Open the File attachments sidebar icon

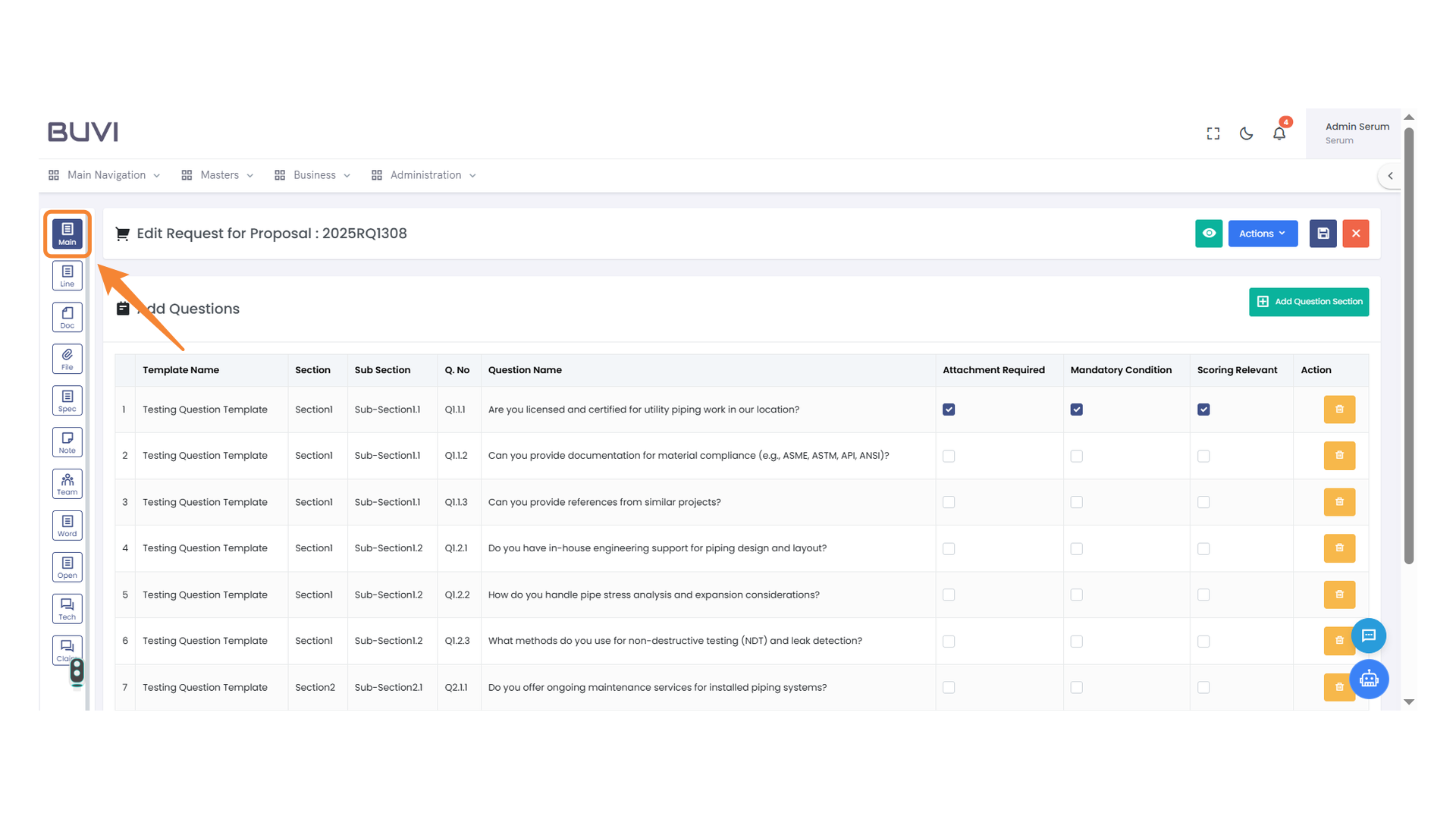tap(67, 359)
